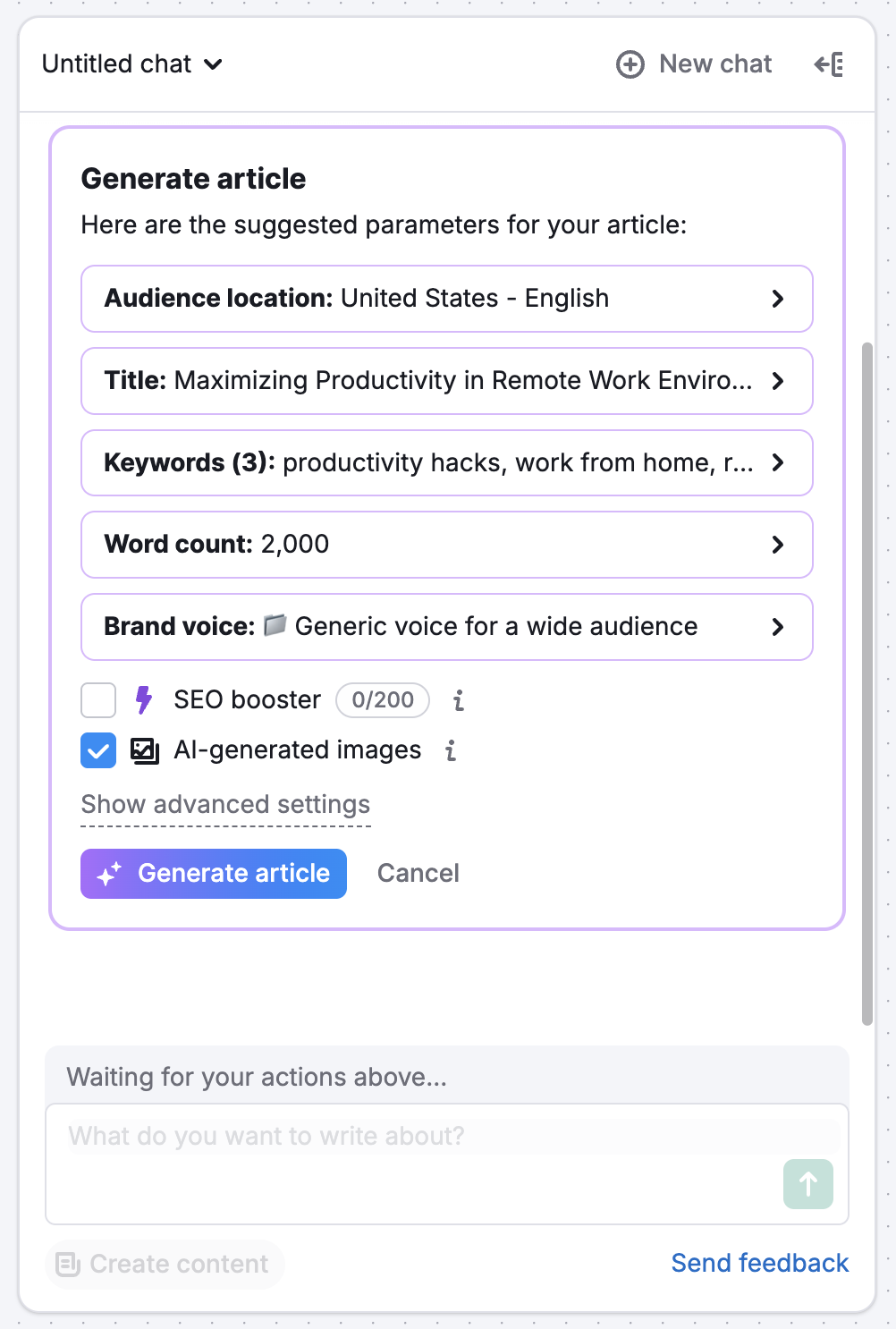Screen dimensions: 896x1329
Task: Click the folder icon in Brand voice row
Action: click(277, 626)
